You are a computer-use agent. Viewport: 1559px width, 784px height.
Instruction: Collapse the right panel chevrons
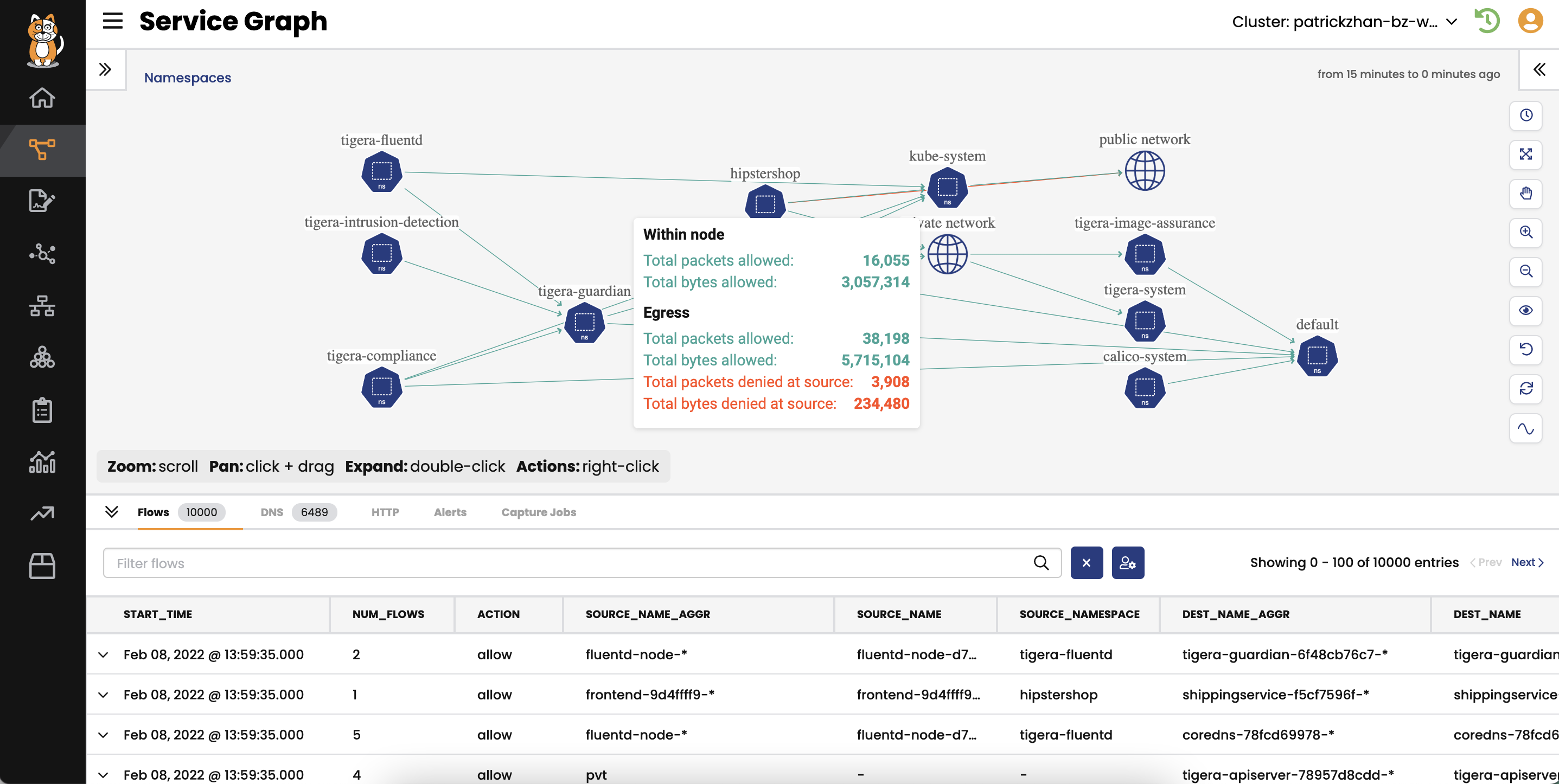pyautogui.click(x=1539, y=69)
